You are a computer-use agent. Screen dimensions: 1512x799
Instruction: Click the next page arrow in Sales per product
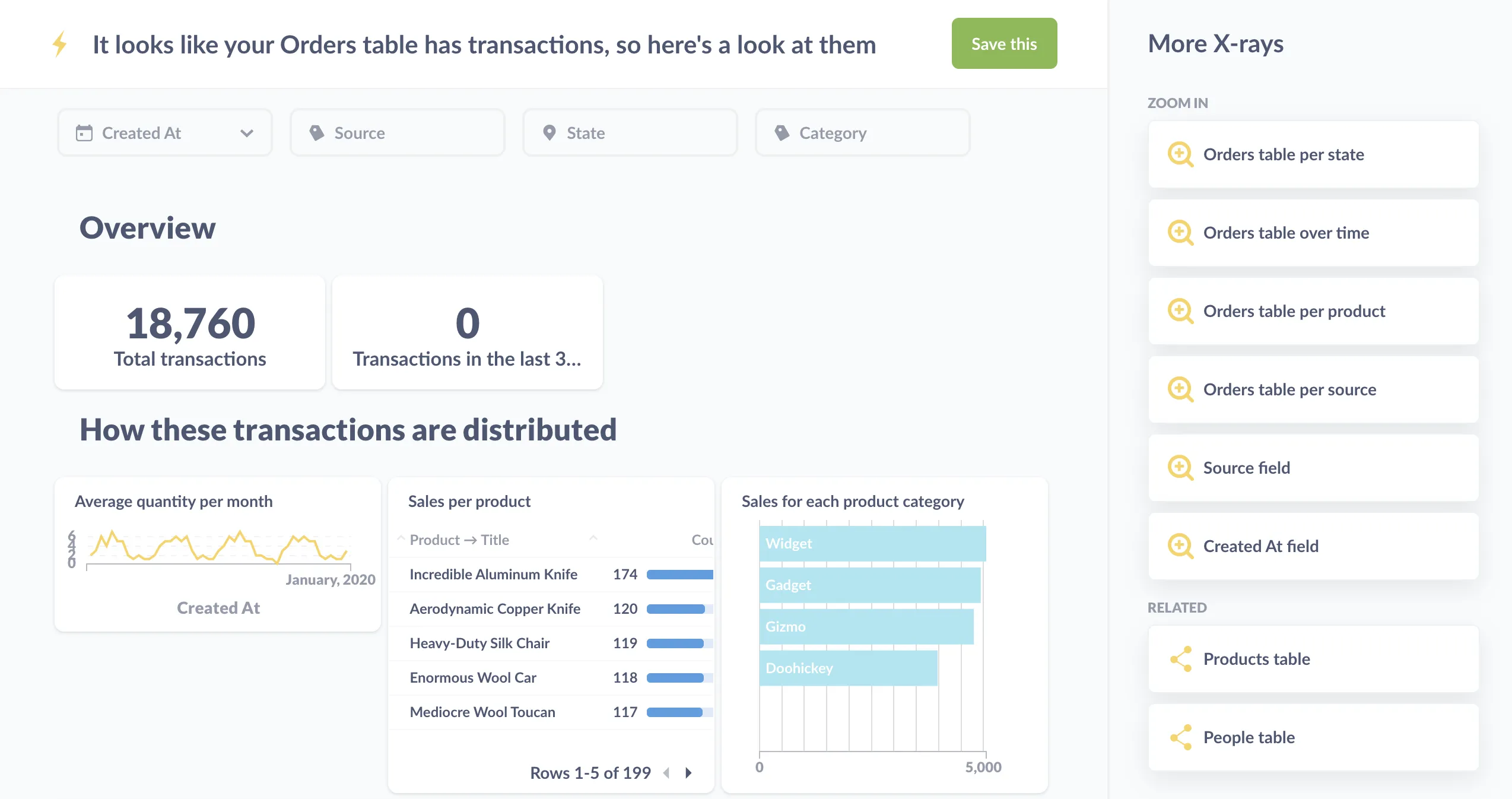click(688, 773)
